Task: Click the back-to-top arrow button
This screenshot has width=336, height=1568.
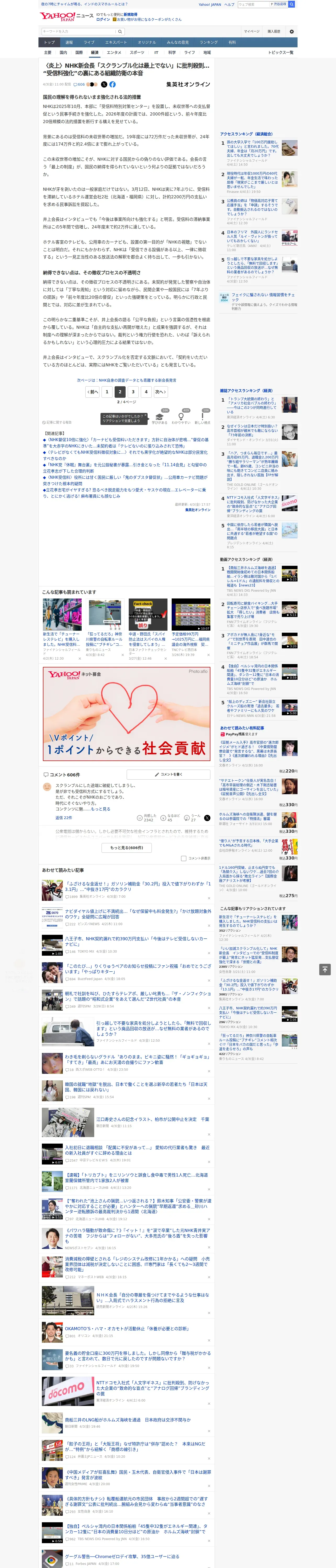Action: click(x=325, y=969)
